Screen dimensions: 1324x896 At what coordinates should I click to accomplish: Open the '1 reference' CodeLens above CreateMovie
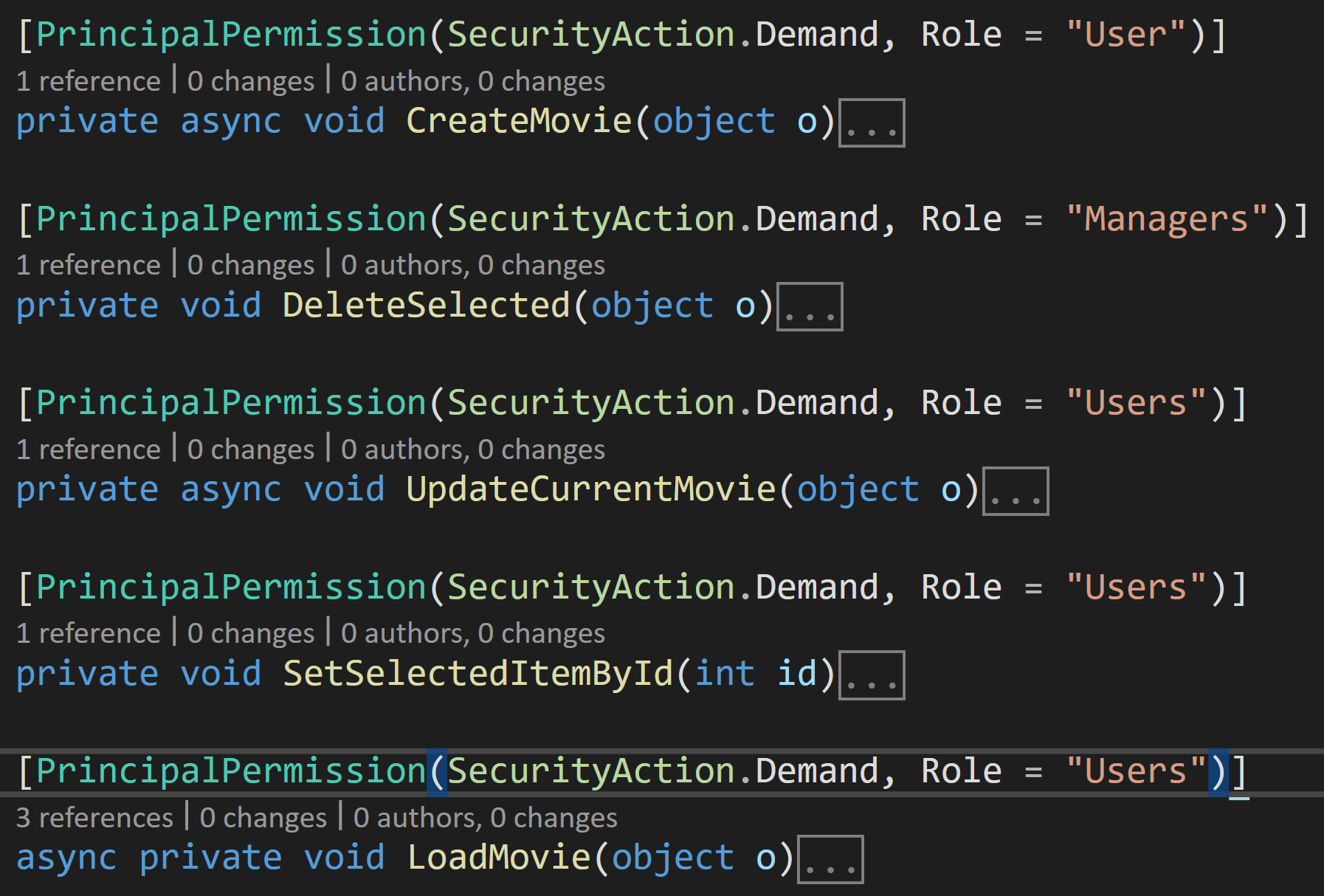[89, 81]
